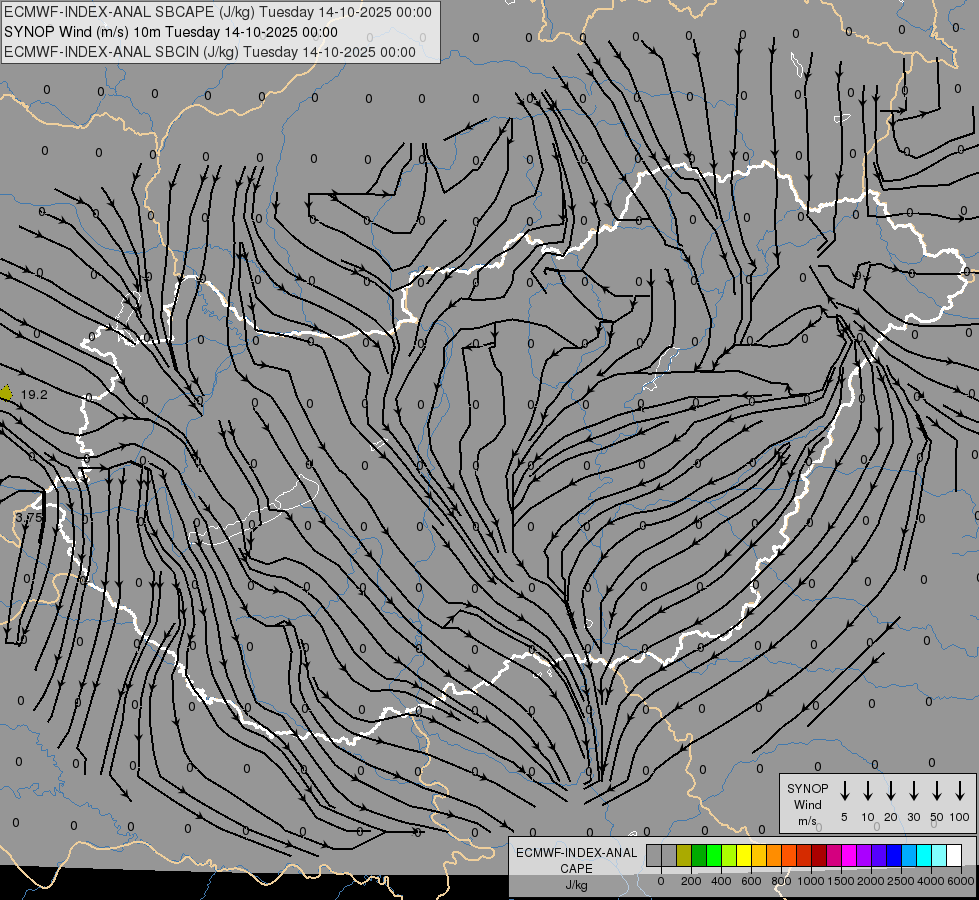Click the 50 m/s wind arrow in the legend
This screenshot has width=979, height=900.
pyautogui.click(x=937, y=791)
